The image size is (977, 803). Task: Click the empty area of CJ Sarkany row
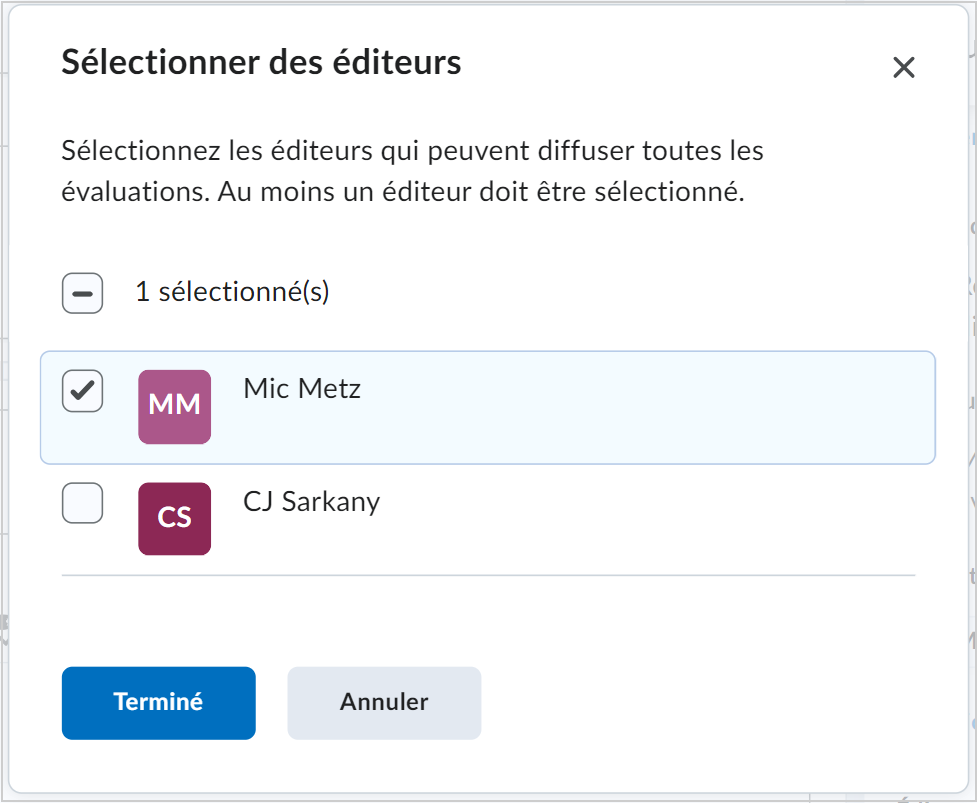(x=623, y=518)
